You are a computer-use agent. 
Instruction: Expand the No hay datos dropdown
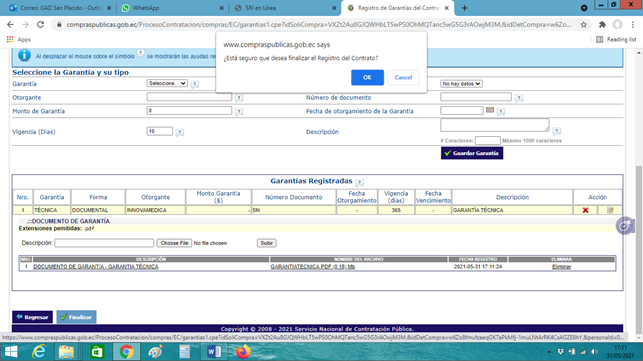click(461, 84)
